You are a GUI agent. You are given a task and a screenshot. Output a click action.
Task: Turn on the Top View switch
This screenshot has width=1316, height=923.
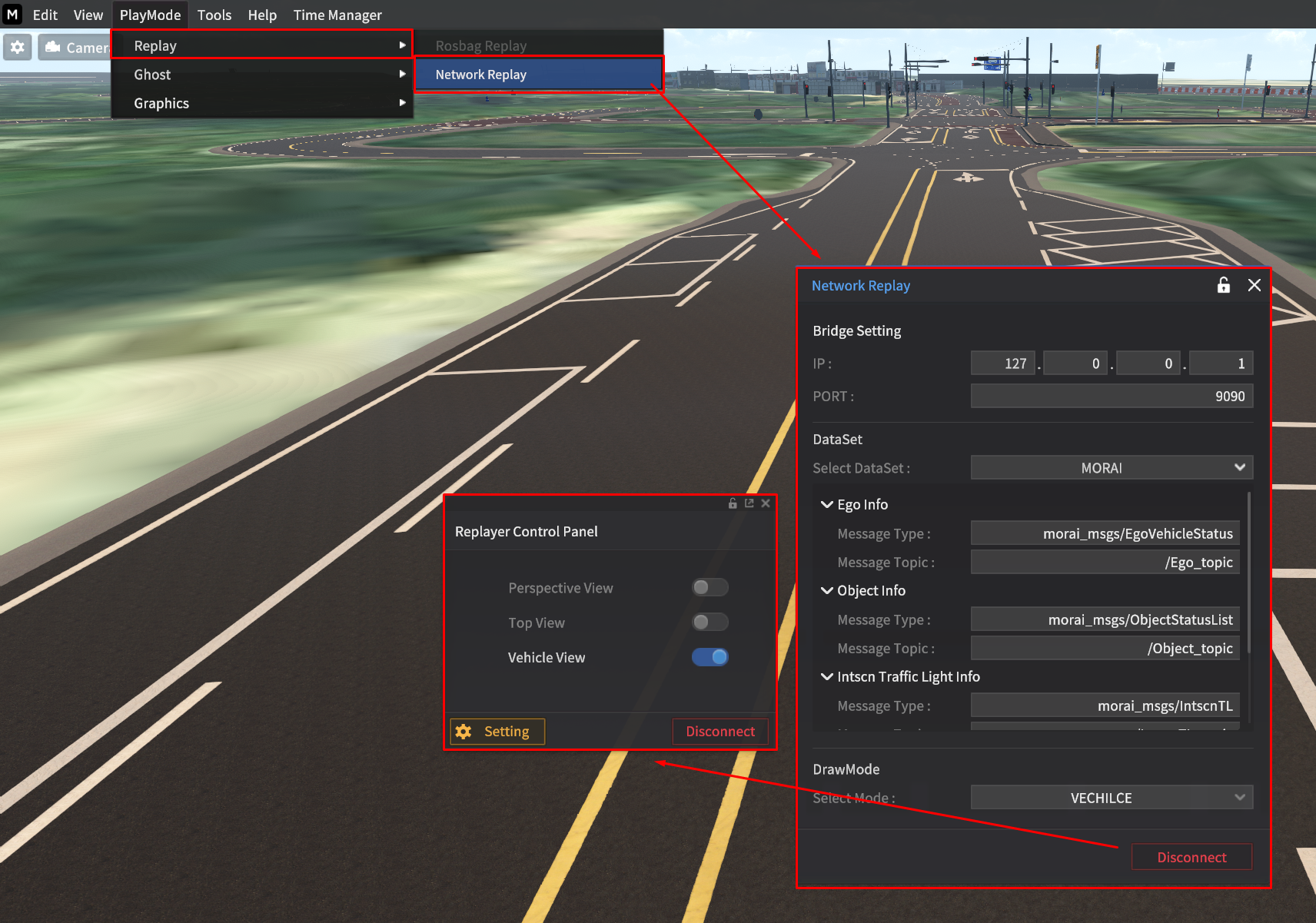[x=710, y=623]
